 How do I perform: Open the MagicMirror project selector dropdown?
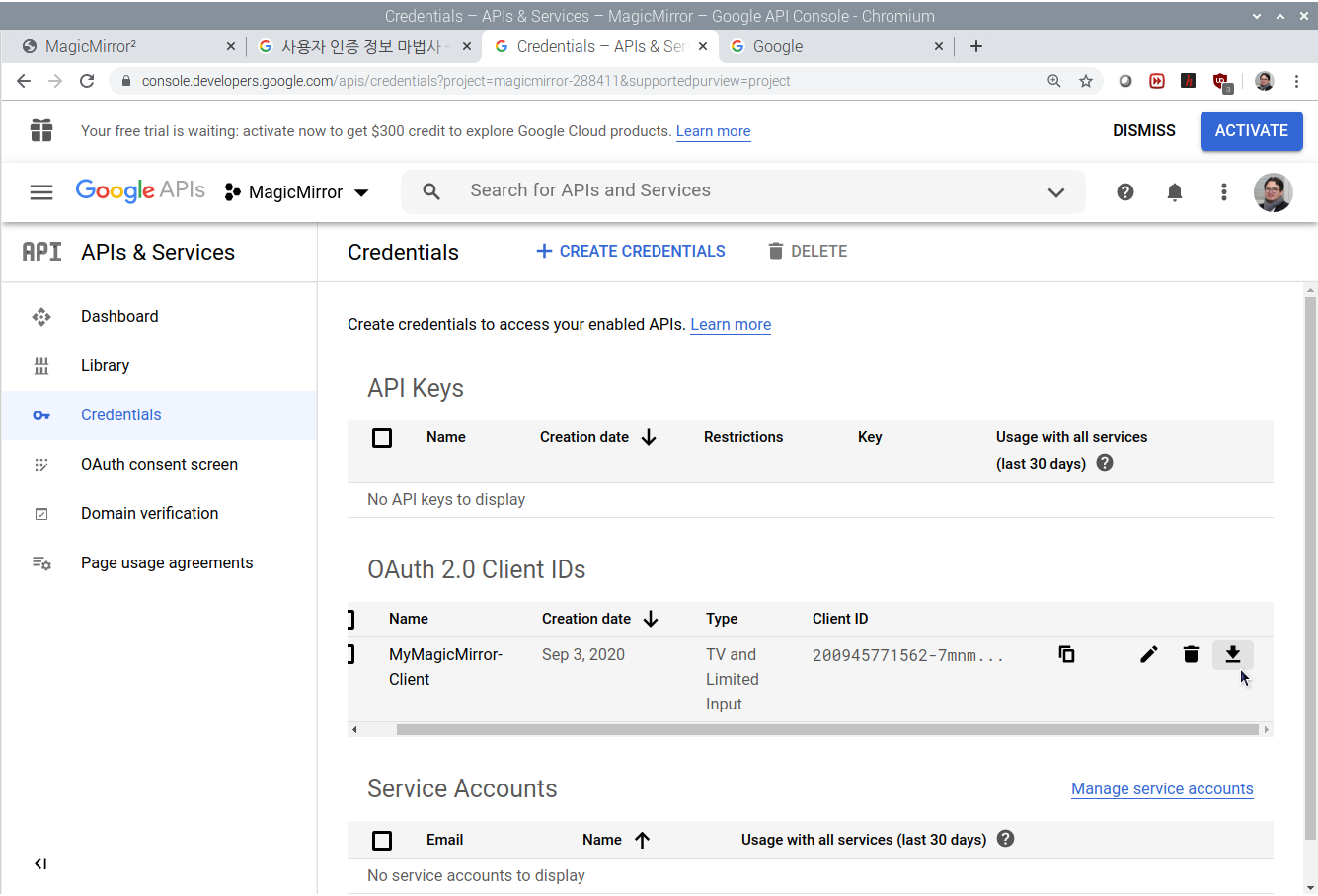pyautogui.click(x=297, y=192)
